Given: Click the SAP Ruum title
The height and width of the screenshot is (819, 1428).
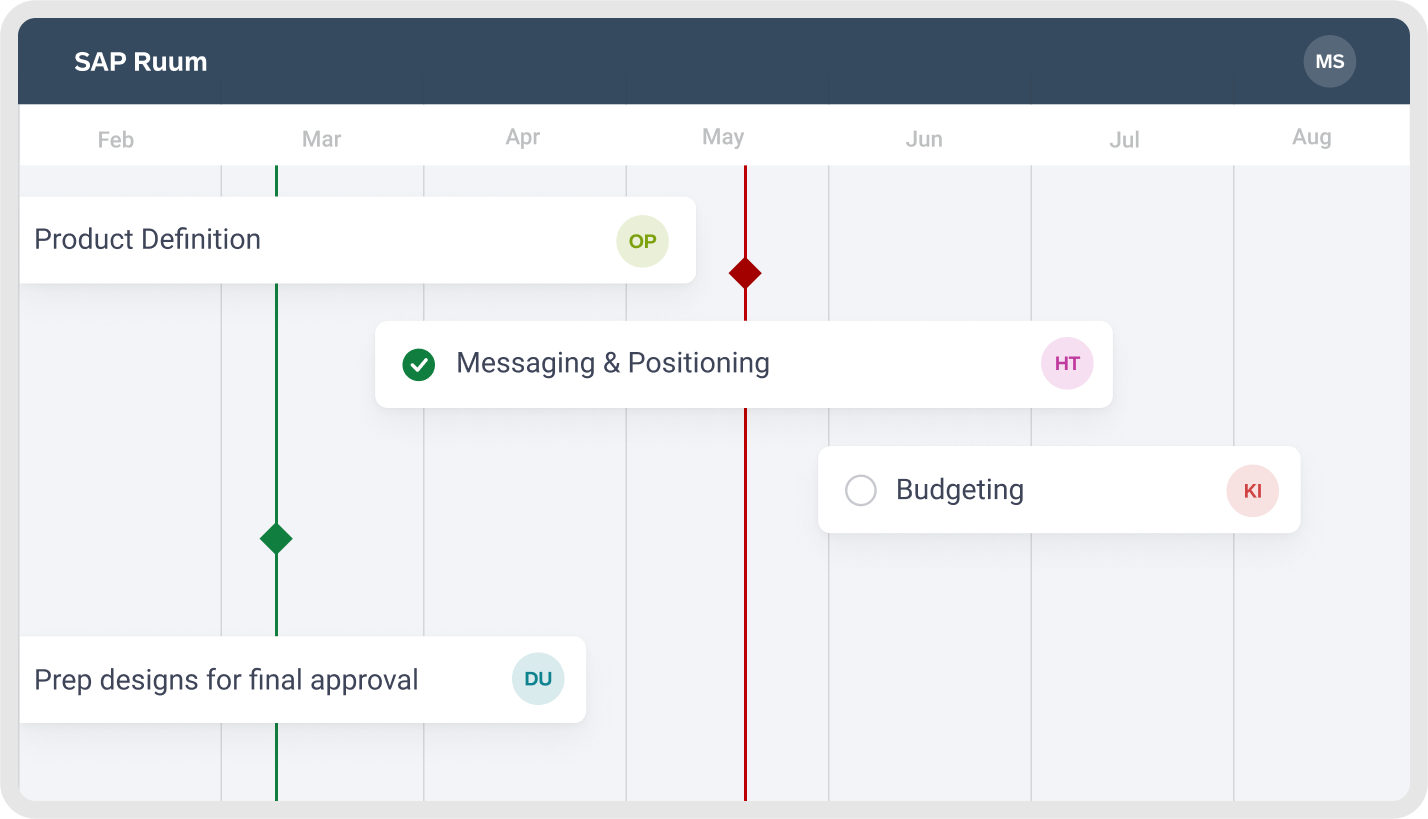Looking at the screenshot, I should [141, 62].
